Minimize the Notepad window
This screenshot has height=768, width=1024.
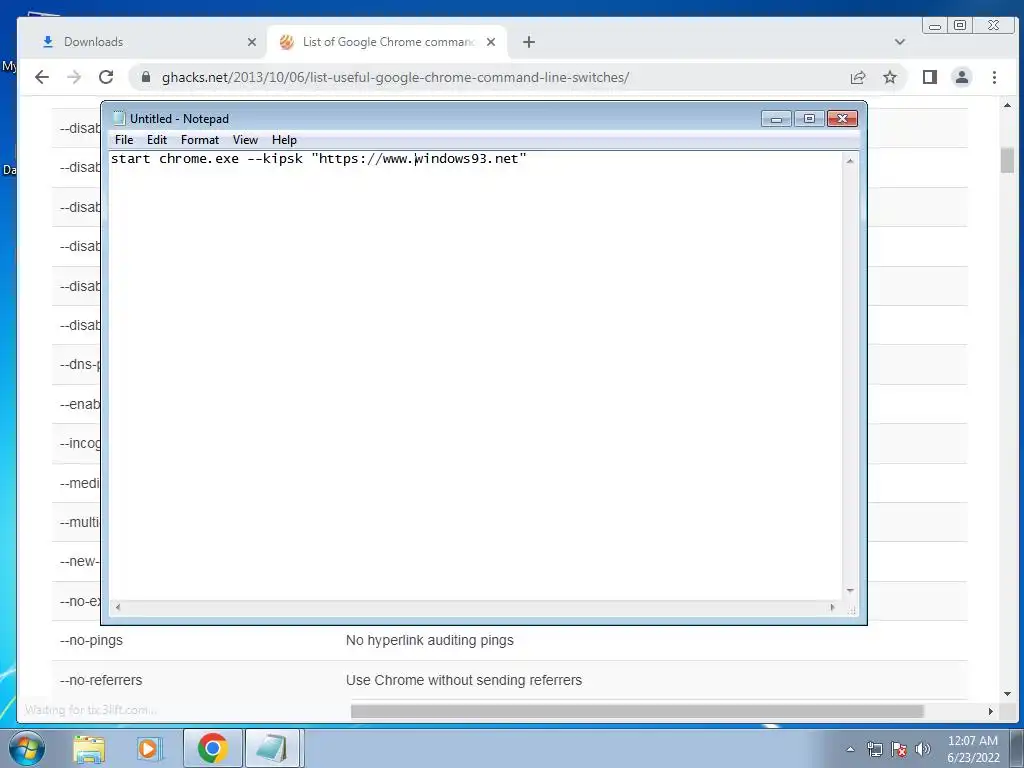pos(776,119)
